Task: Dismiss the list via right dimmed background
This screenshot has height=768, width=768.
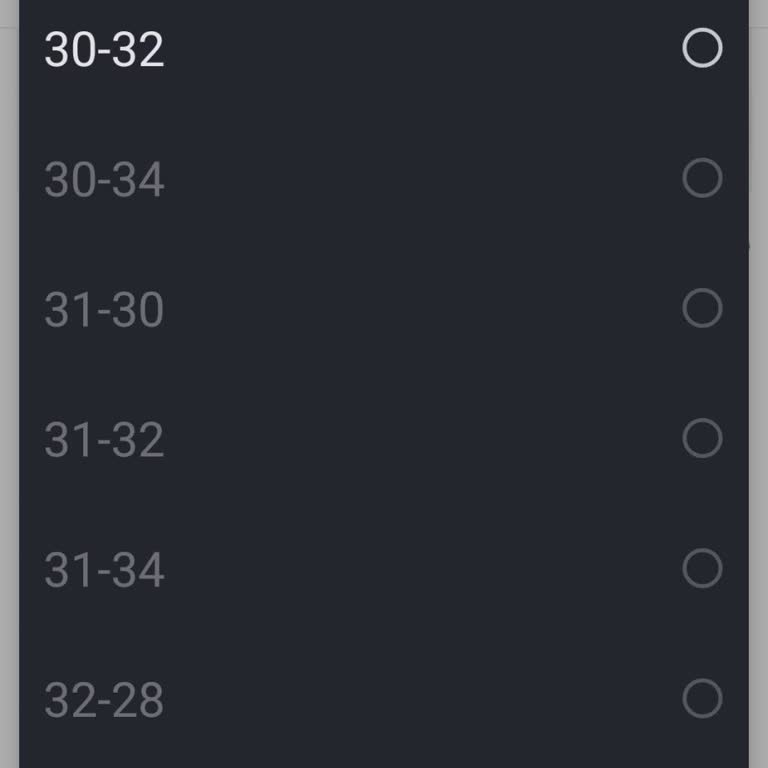Action: (x=758, y=392)
